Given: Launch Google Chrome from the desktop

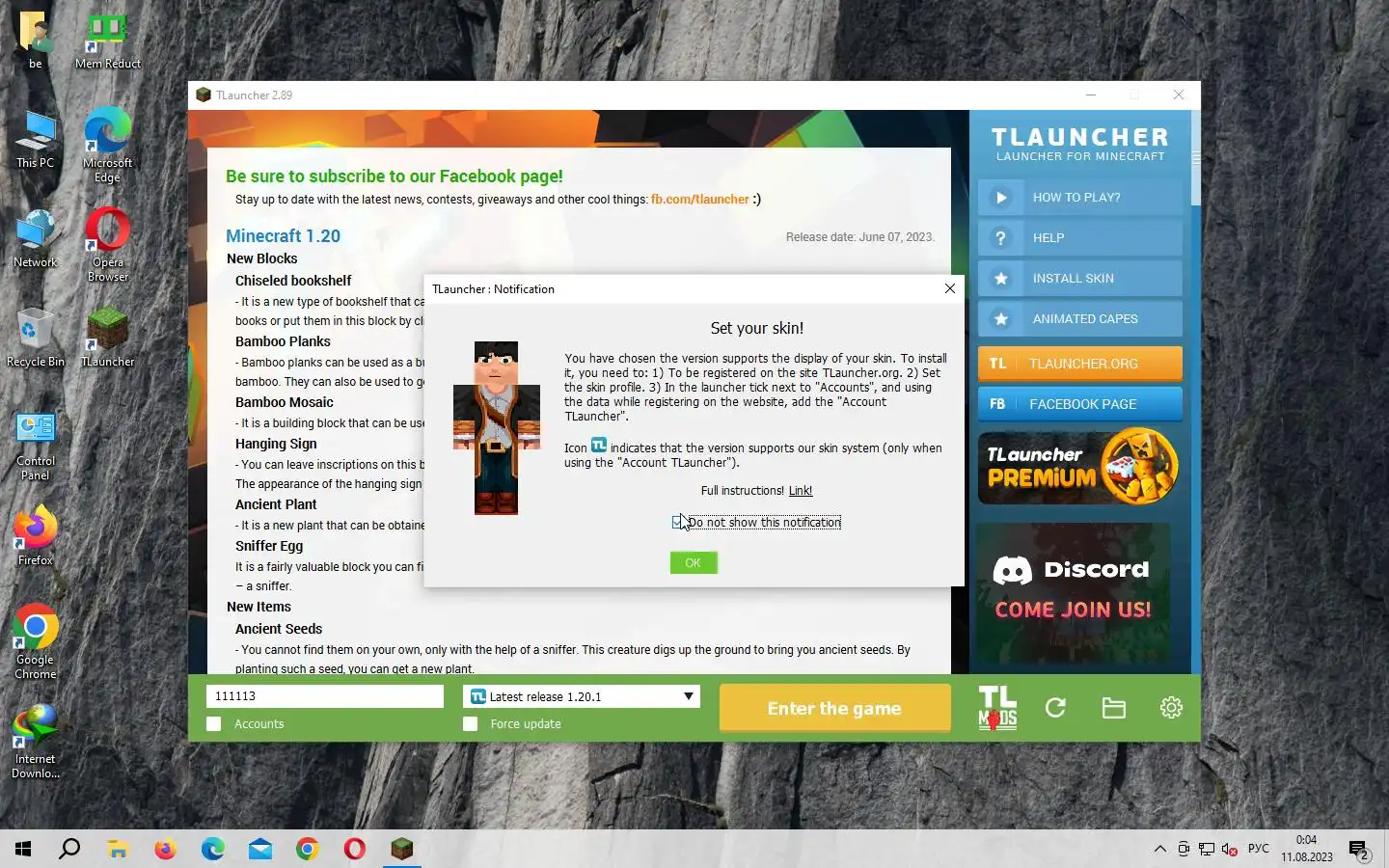Looking at the screenshot, I should click(36, 643).
